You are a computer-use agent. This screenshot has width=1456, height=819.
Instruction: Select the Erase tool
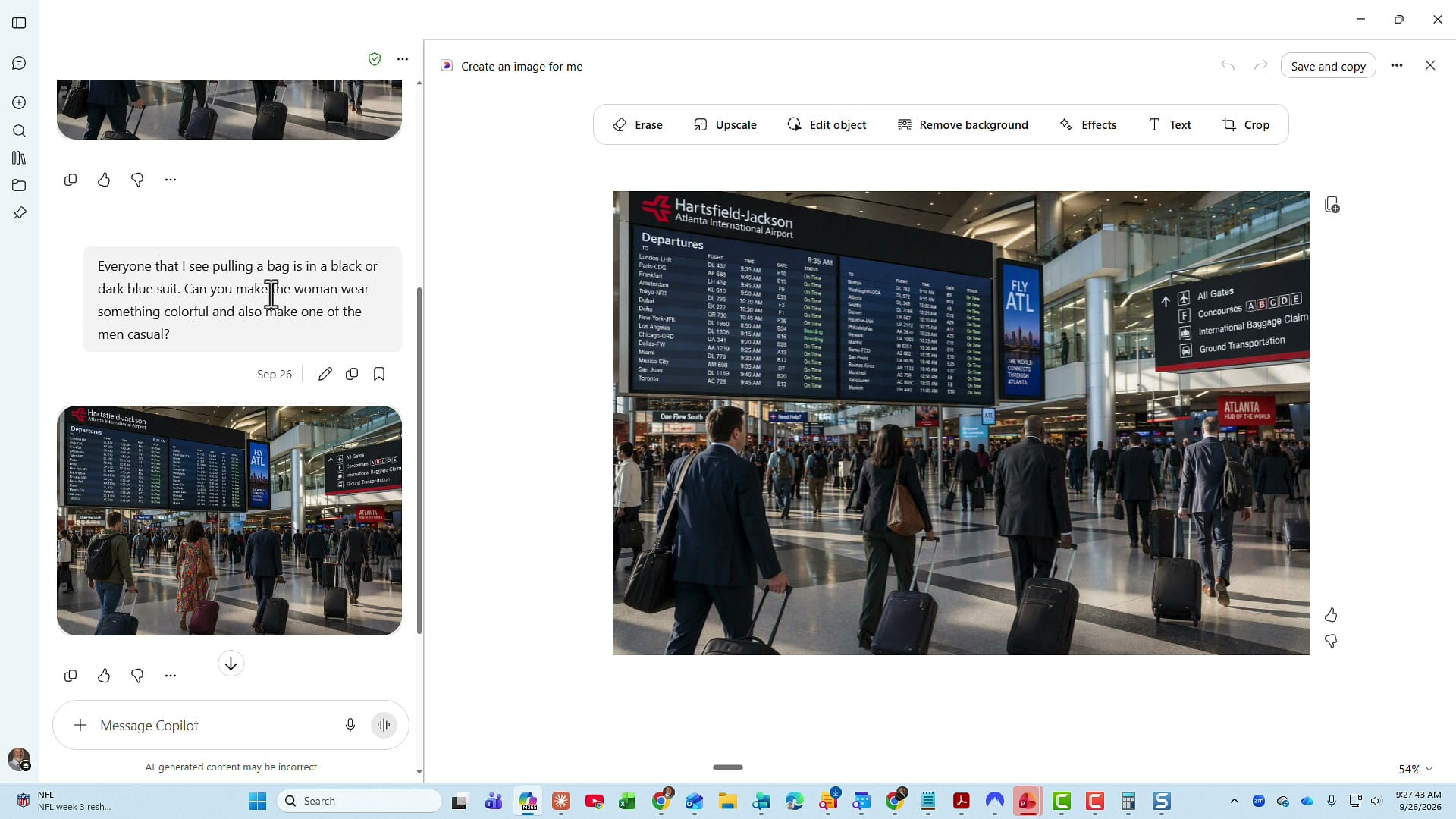pos(638,124)
